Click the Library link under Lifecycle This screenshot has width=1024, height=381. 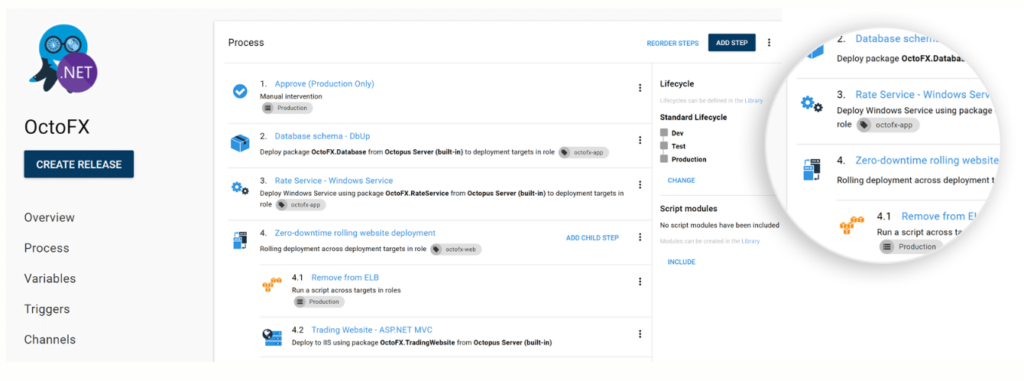pyautogui.click(x=754, y=101)
